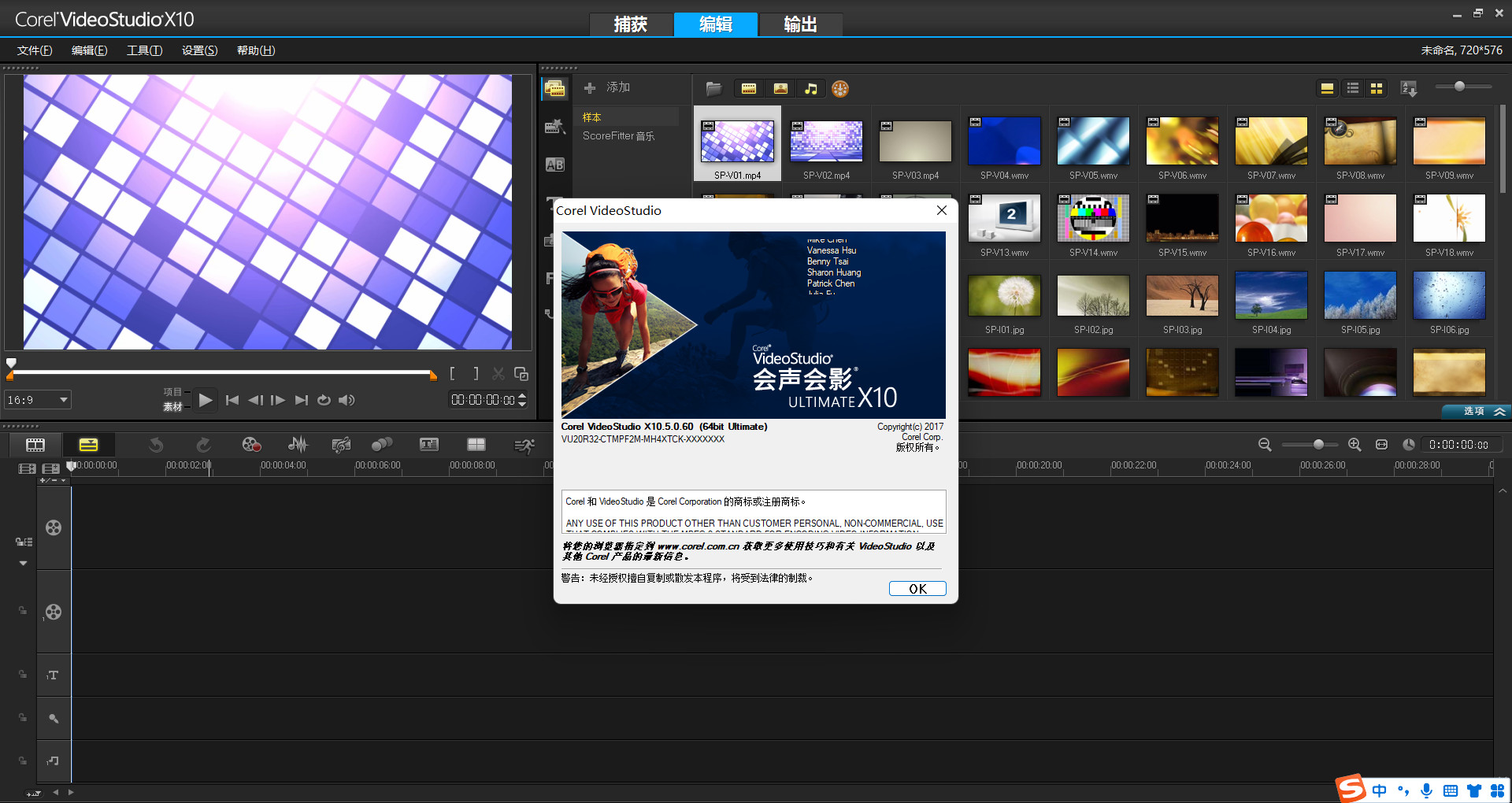Click the 添加 add folder button
Viewport: 1512px width, 803px height.
click(607, 87)
